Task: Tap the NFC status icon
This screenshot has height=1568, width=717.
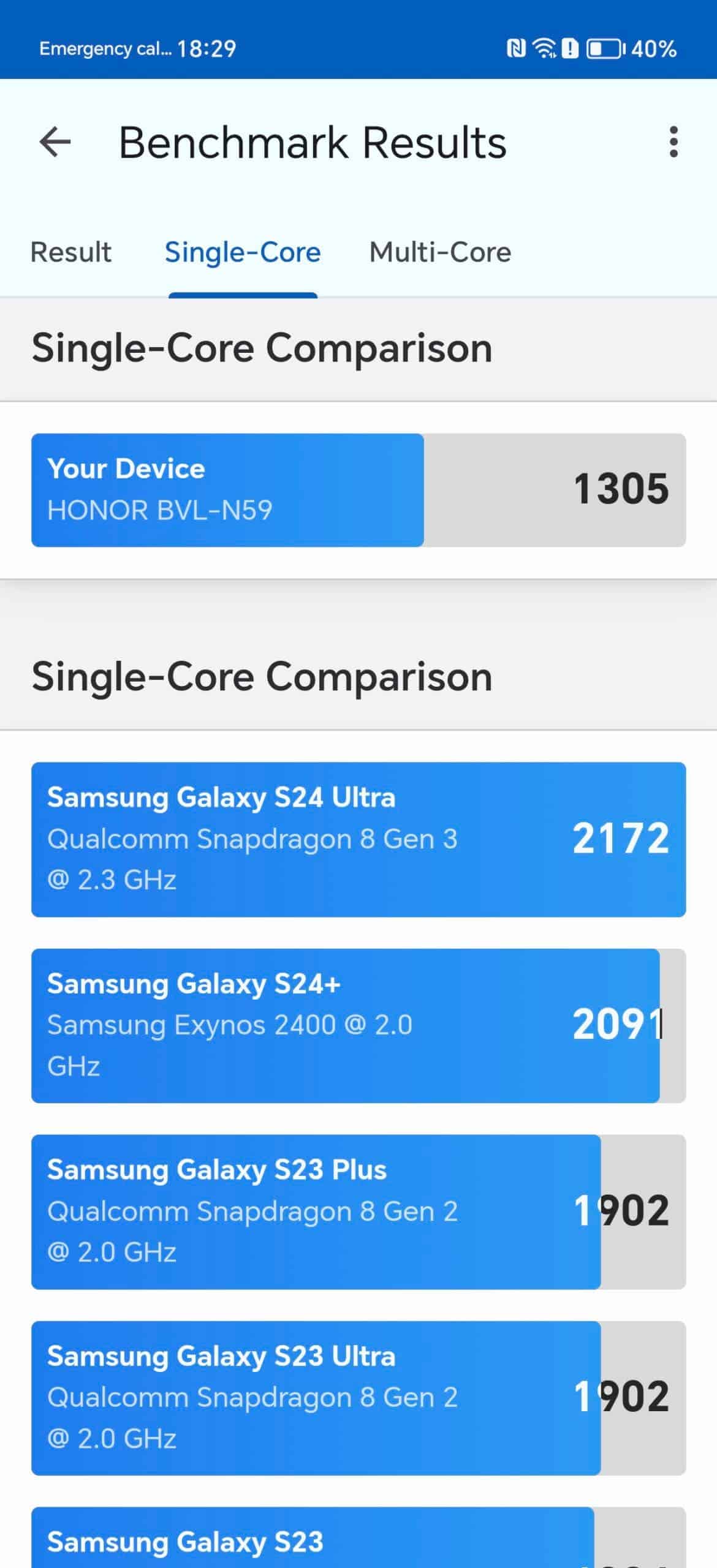Action: click(x=516, y=48)
